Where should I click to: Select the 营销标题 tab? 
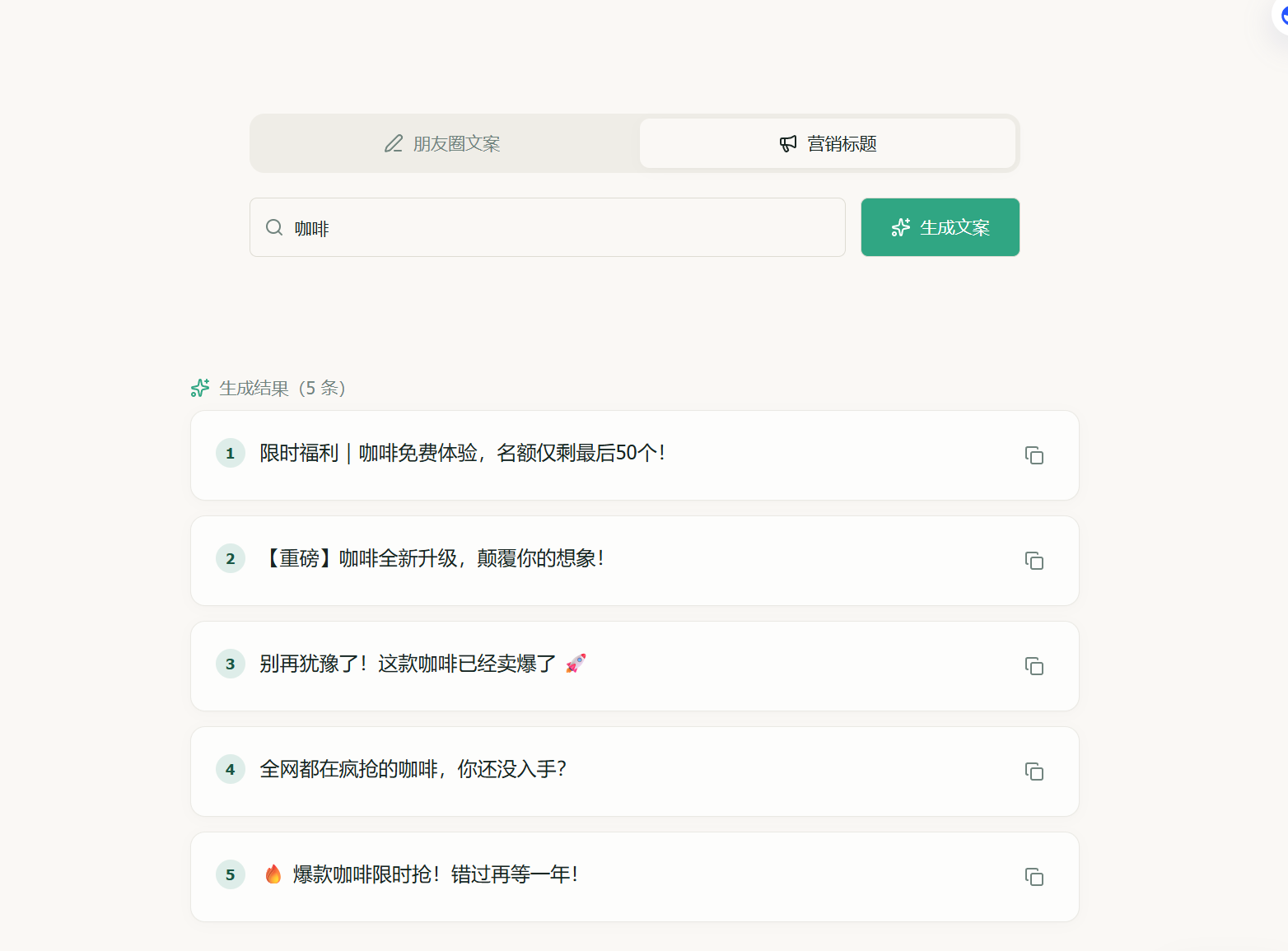coord(828,143)
